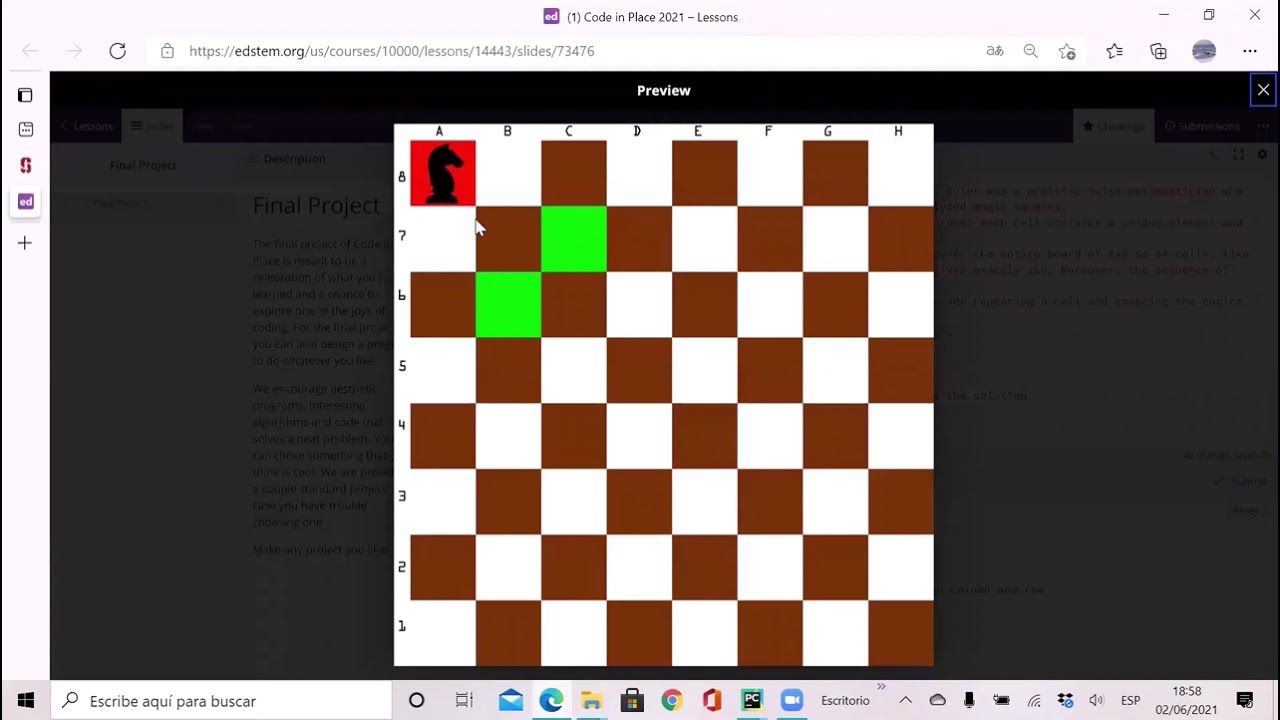
Task: Open the vertical tabs panel icon
Action: point(25,95)
